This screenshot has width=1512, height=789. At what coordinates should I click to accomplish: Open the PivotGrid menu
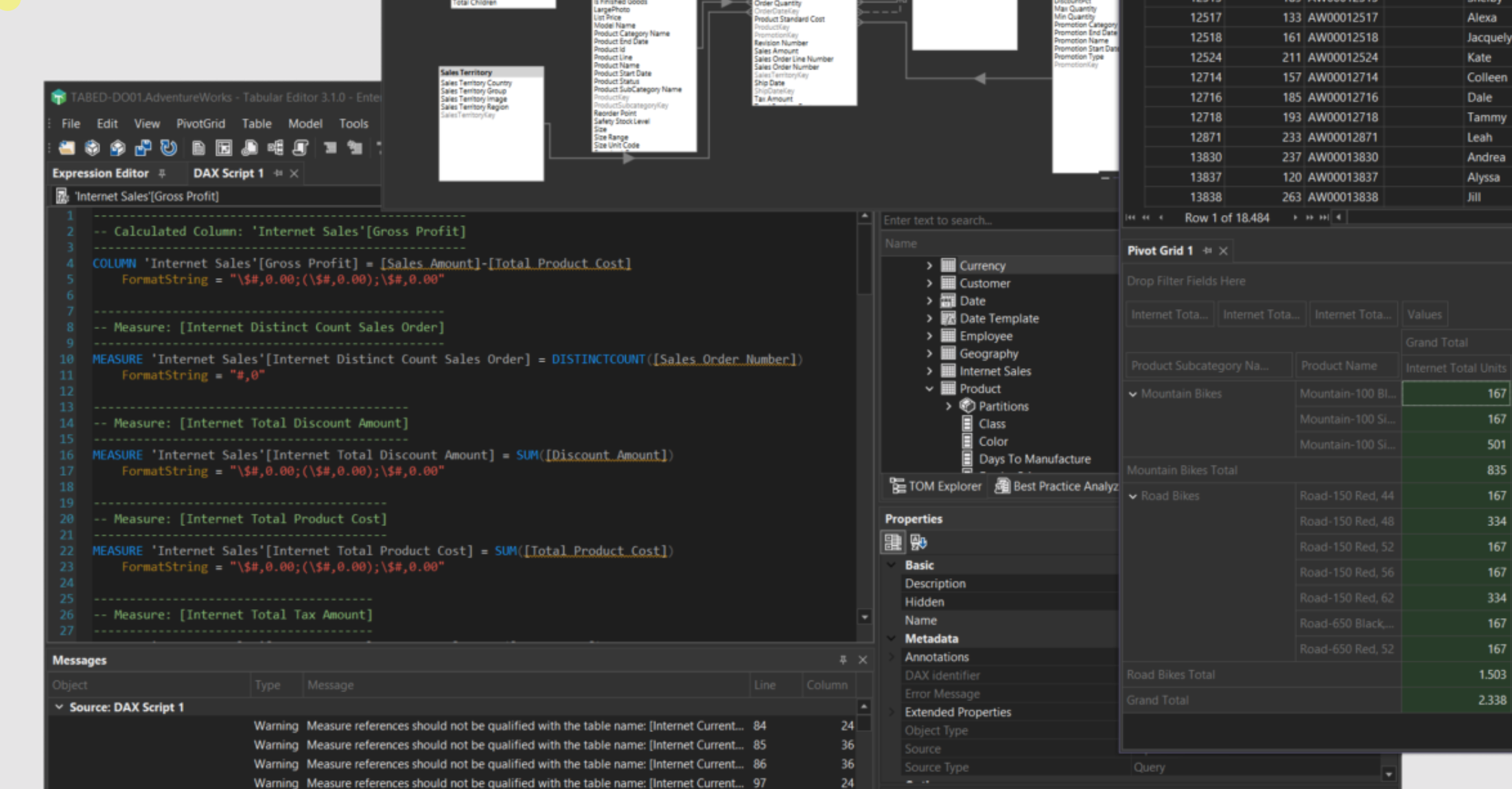[x=200, y=124]
